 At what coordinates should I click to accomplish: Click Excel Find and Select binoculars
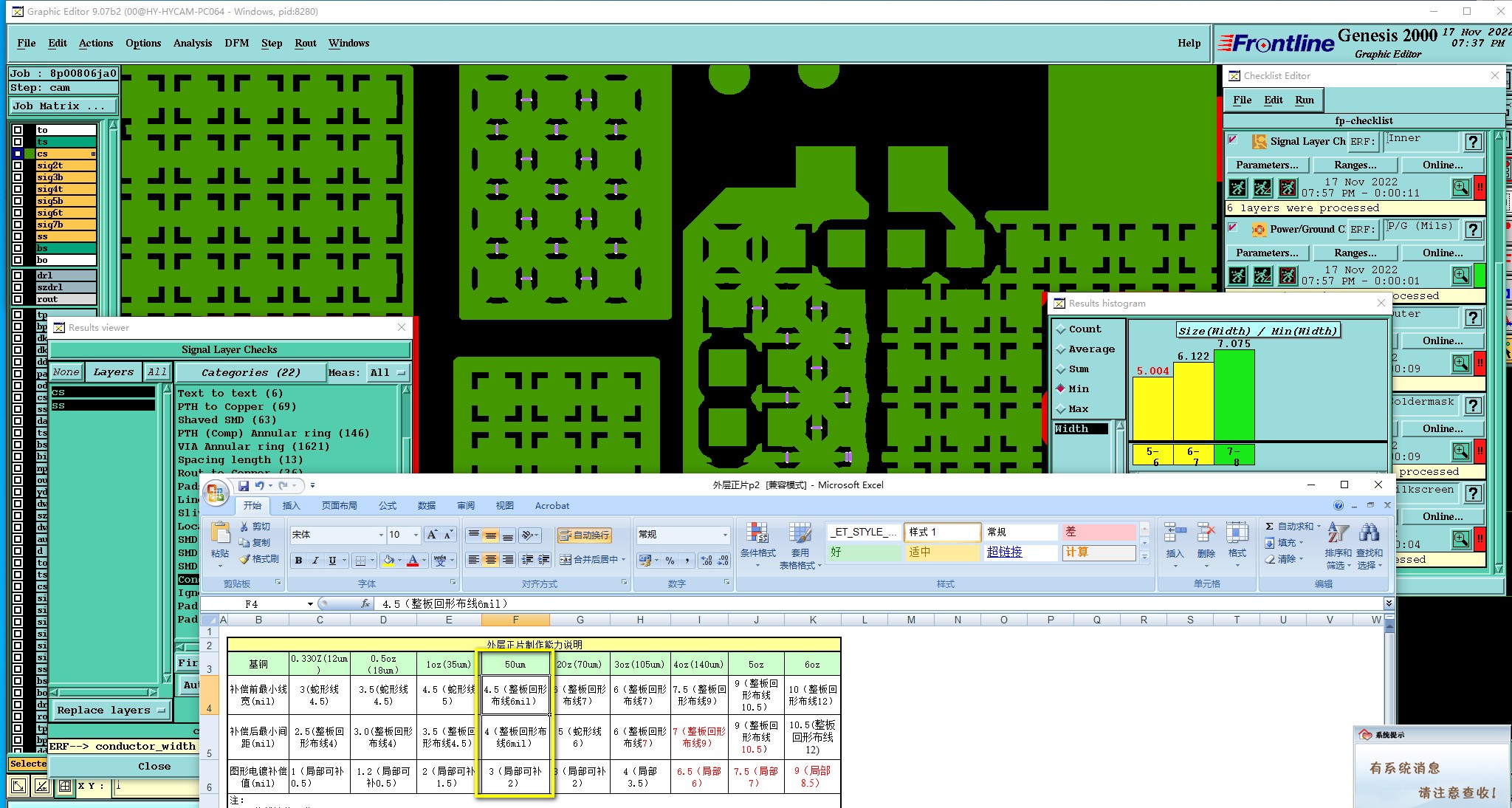1369,533
